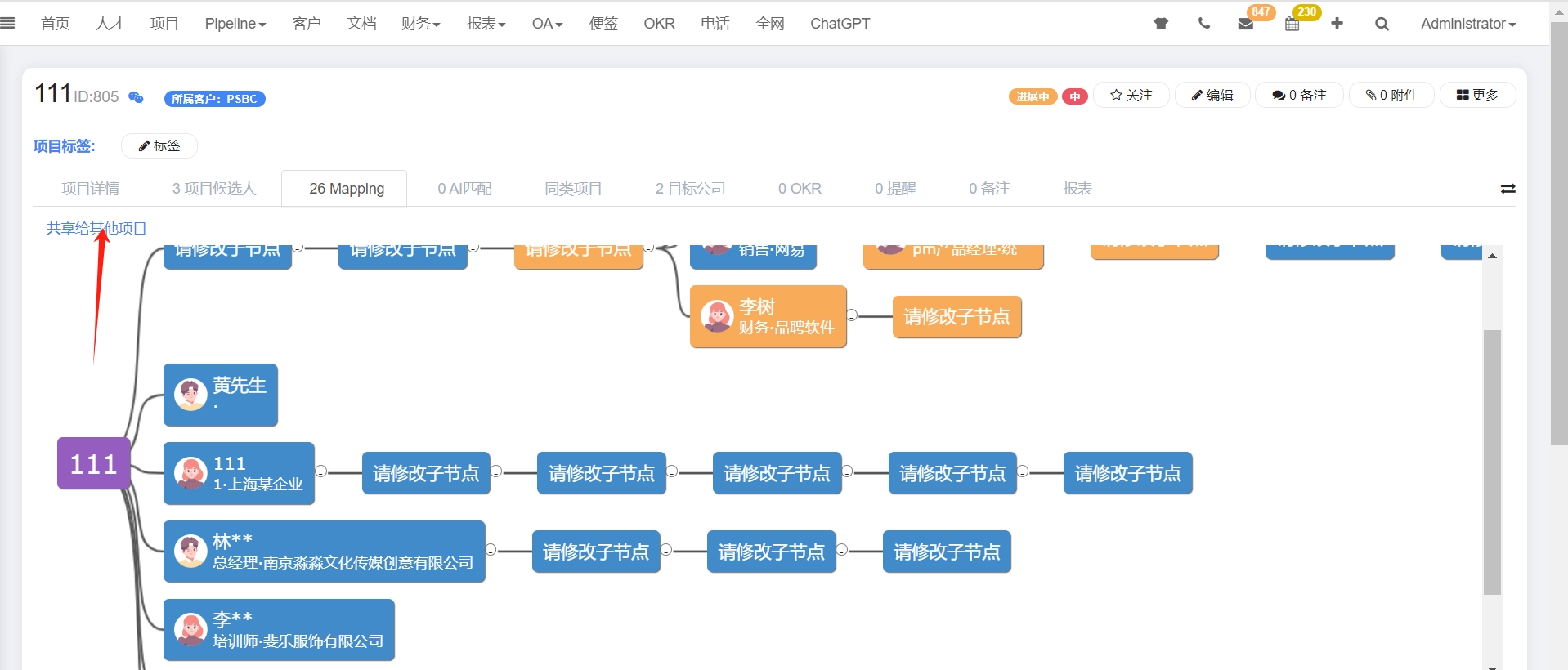Click the plus add icon

1337,23
